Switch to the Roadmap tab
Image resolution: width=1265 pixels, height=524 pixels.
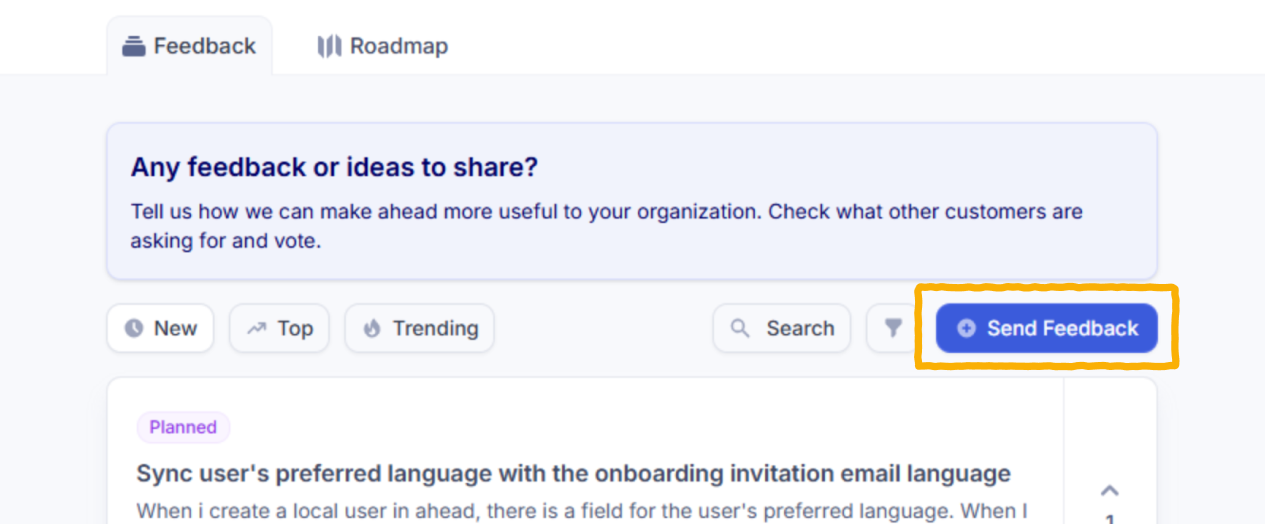(x=398, y=46)
